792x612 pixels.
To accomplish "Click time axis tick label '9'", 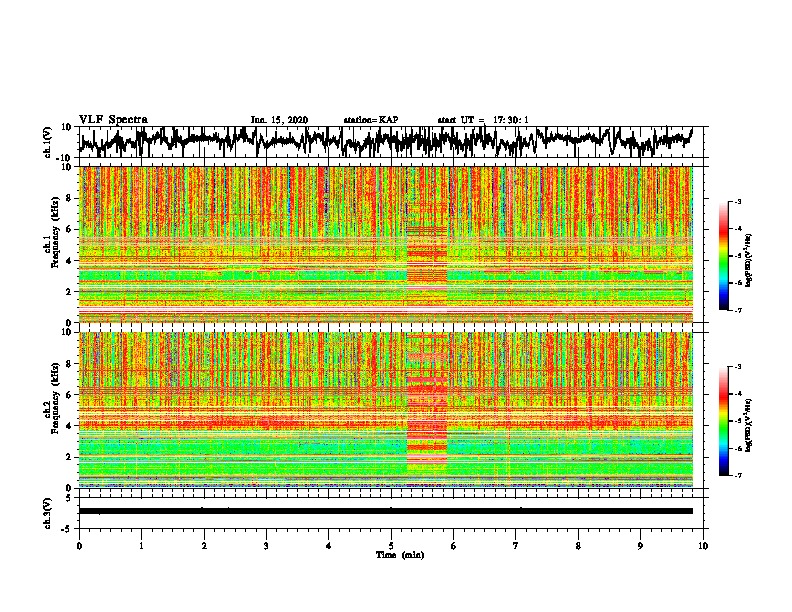I will click(640, 546).
